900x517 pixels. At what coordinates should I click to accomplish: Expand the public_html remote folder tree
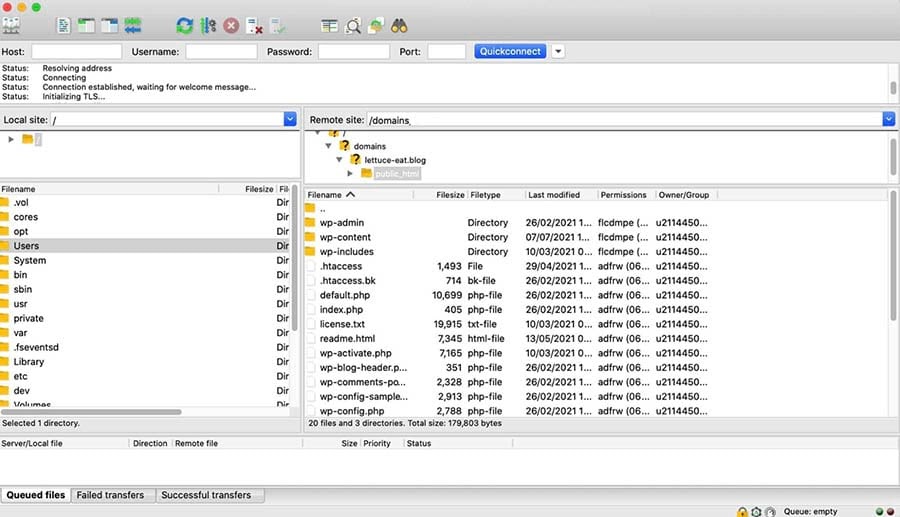click(351, 174)
